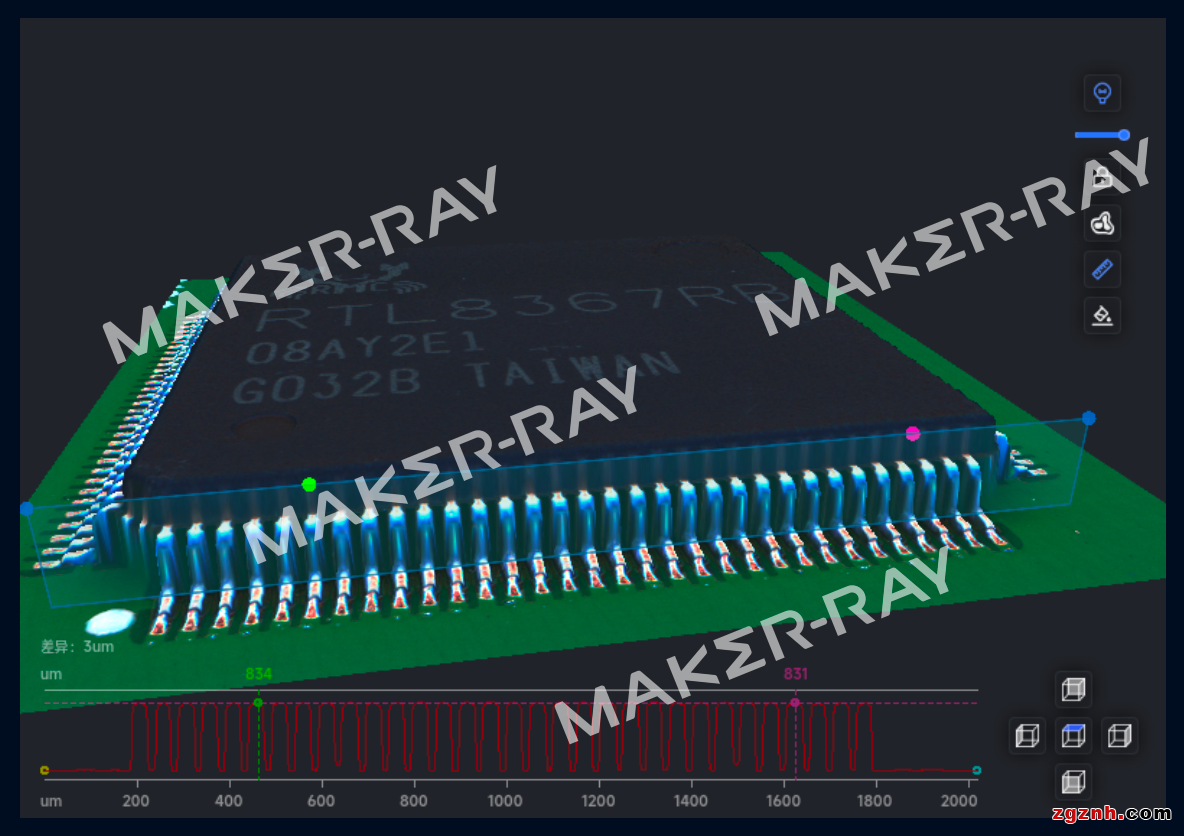Image resolution: width=1184 pixels, height=836 pixels.
Task: Switch to the right cube view
Action: point(1119,736)
